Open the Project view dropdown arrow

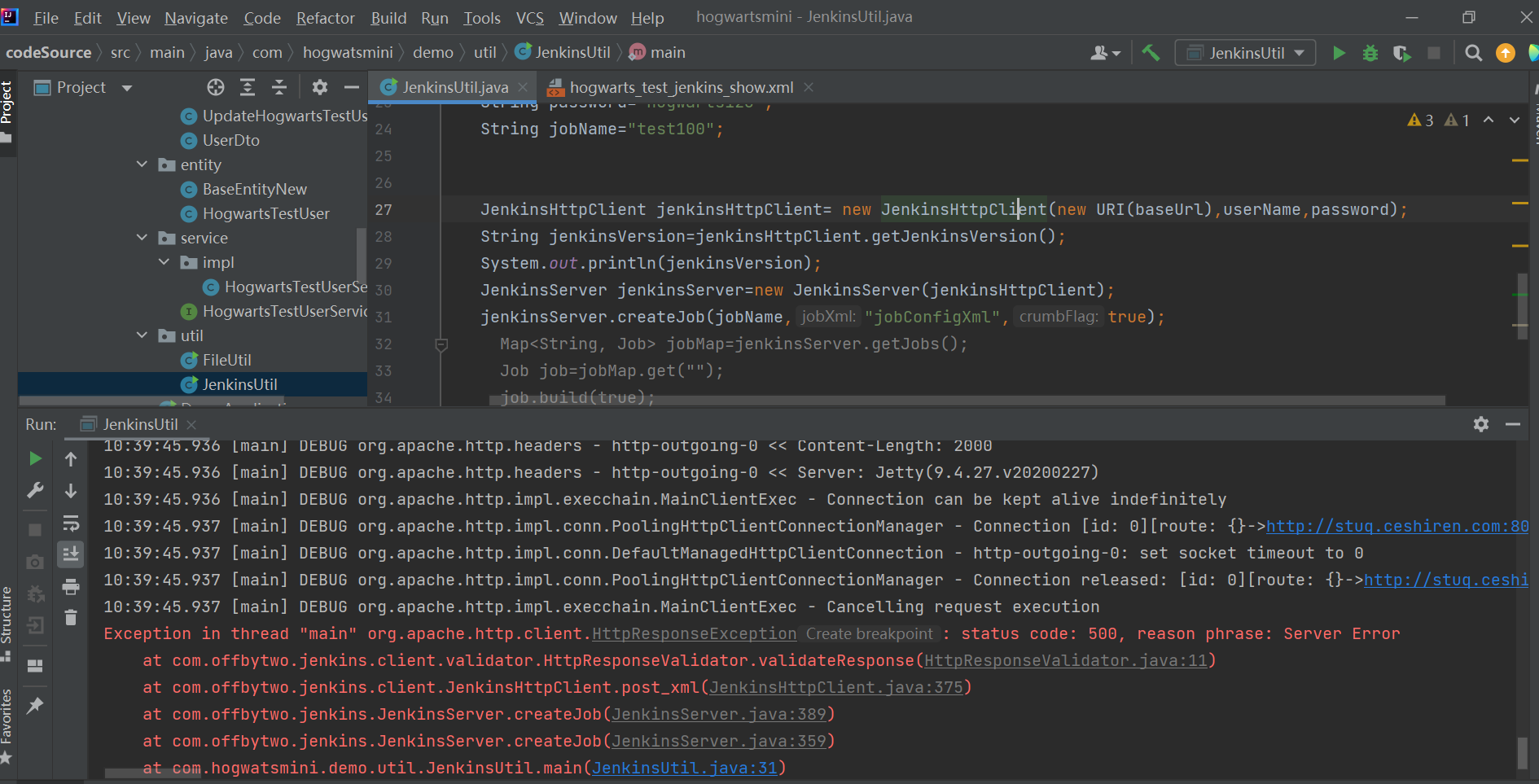(127, 88)
